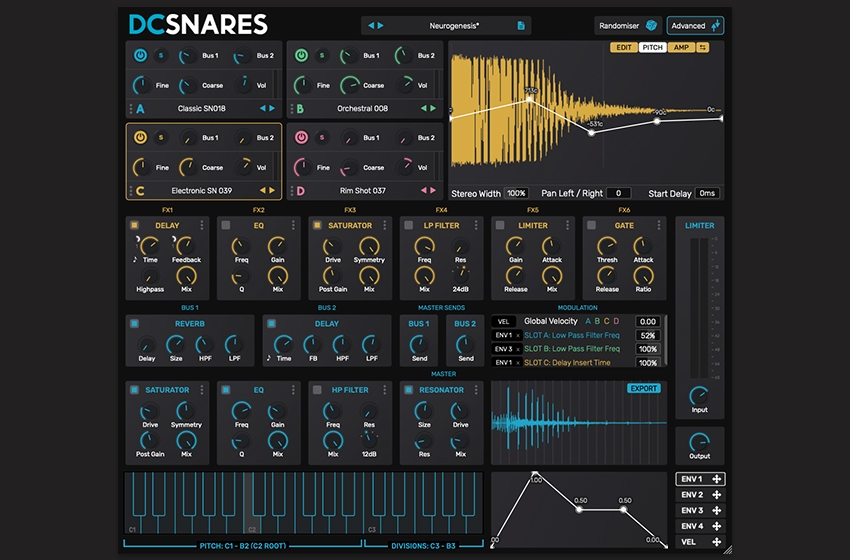
Task: Enable the FX3 SATURATOR effect
Action: pyautogui.click(x=317, y=225)
